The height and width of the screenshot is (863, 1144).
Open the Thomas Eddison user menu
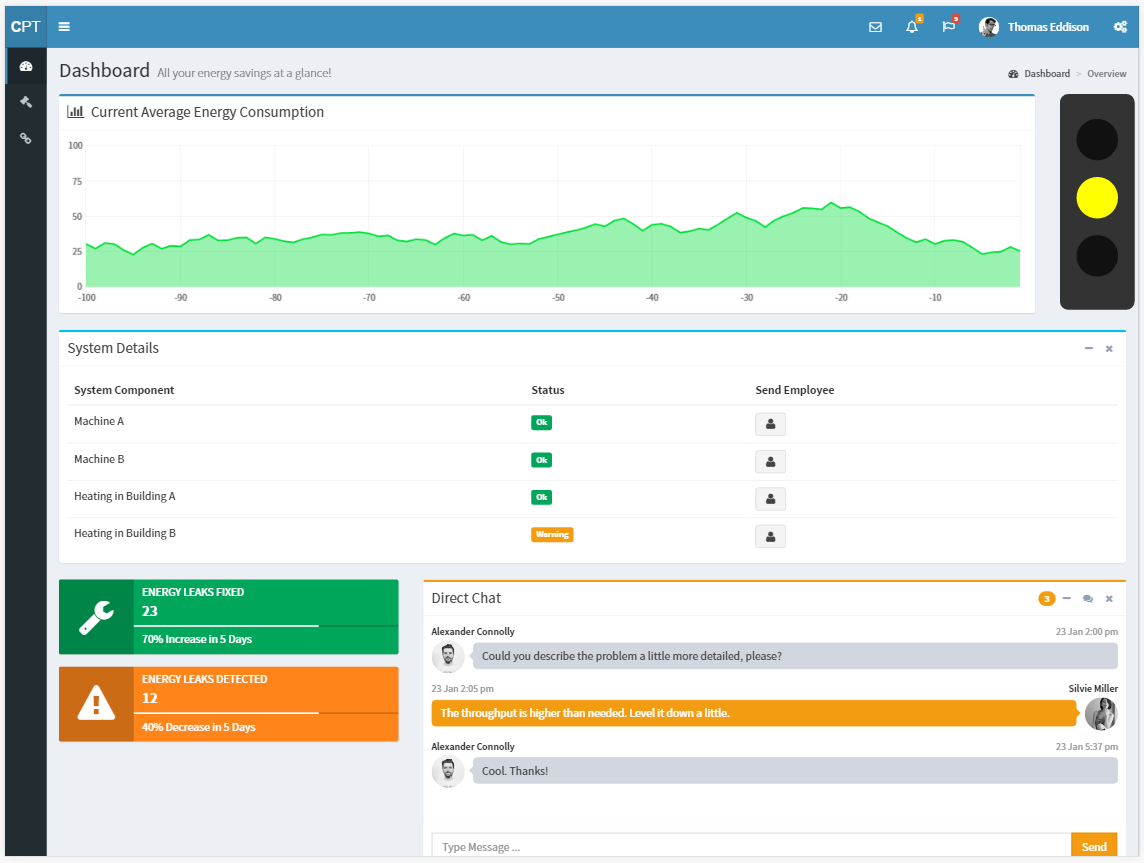pos(1034,27)
